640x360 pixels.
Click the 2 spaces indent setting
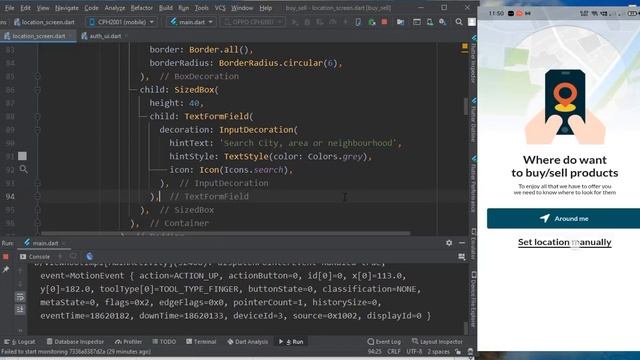[438, 351]
